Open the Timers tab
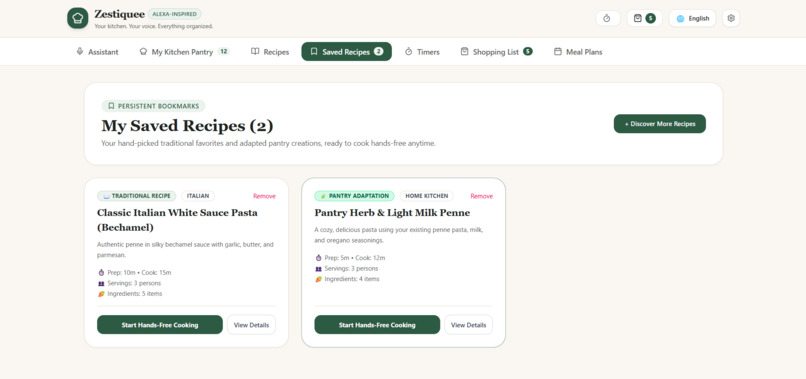The image size is (806, 379). tap(422, 52)
